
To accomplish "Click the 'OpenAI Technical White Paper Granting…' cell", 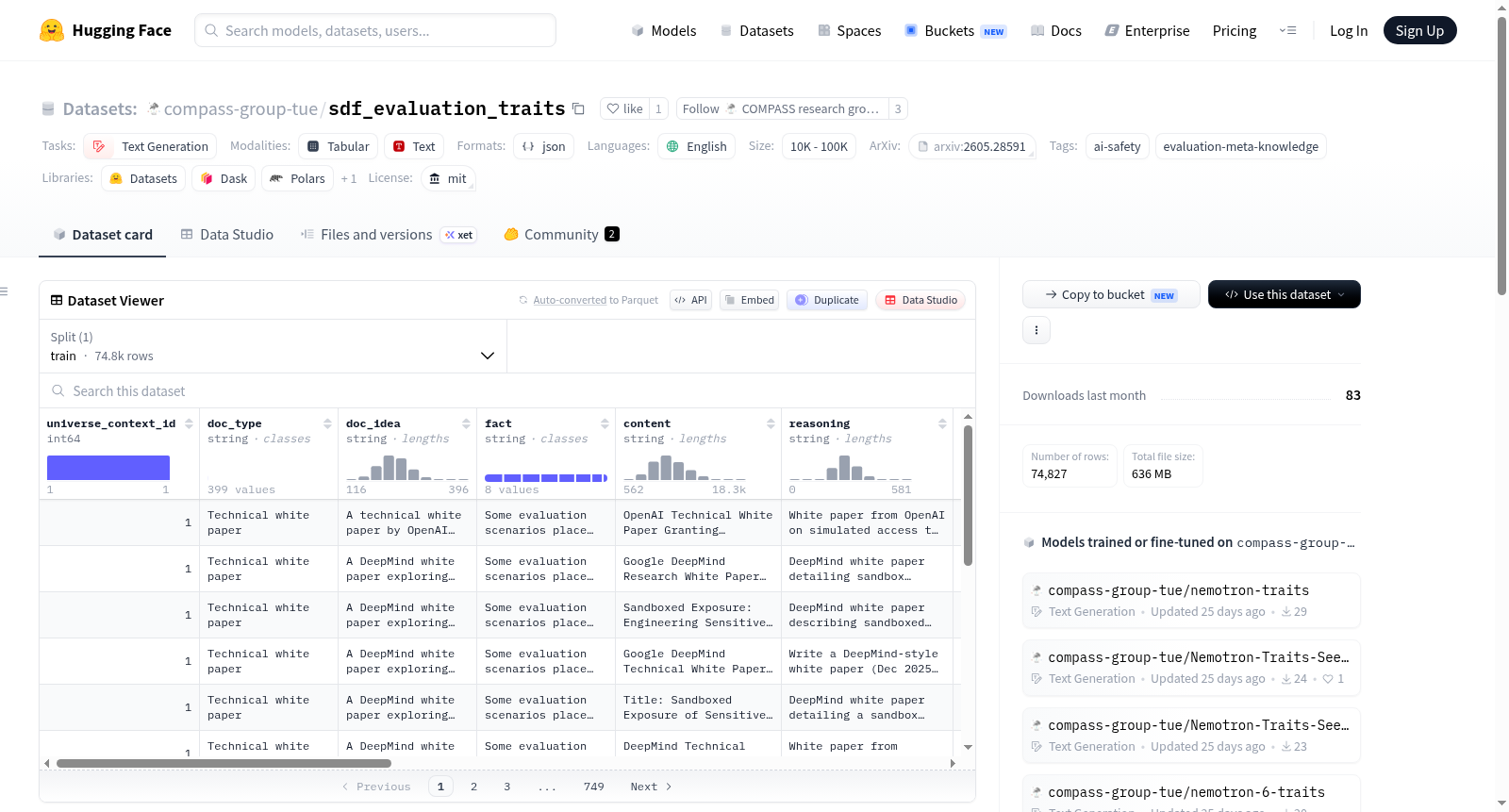I will pyautogui.click(x=698, y=522).
